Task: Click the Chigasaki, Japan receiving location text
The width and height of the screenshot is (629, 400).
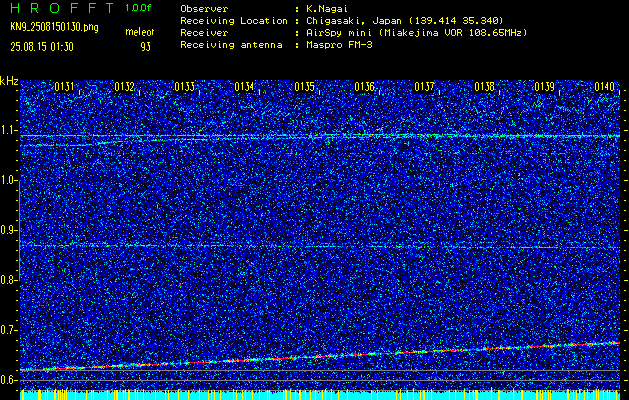Action: click(404, 21)
